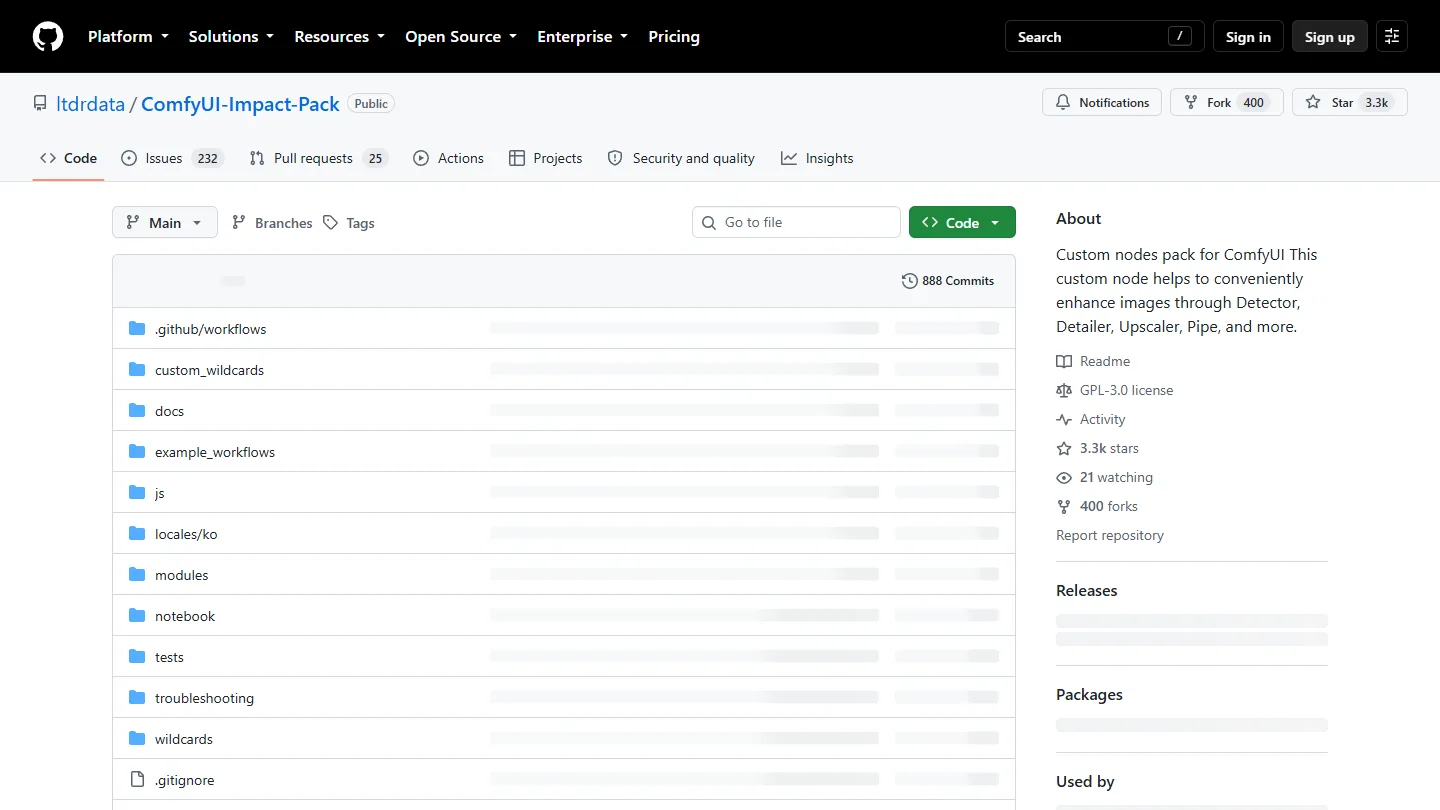1440x810 pixels.
Task: Open the 888 Commits history
Action: 948,281
